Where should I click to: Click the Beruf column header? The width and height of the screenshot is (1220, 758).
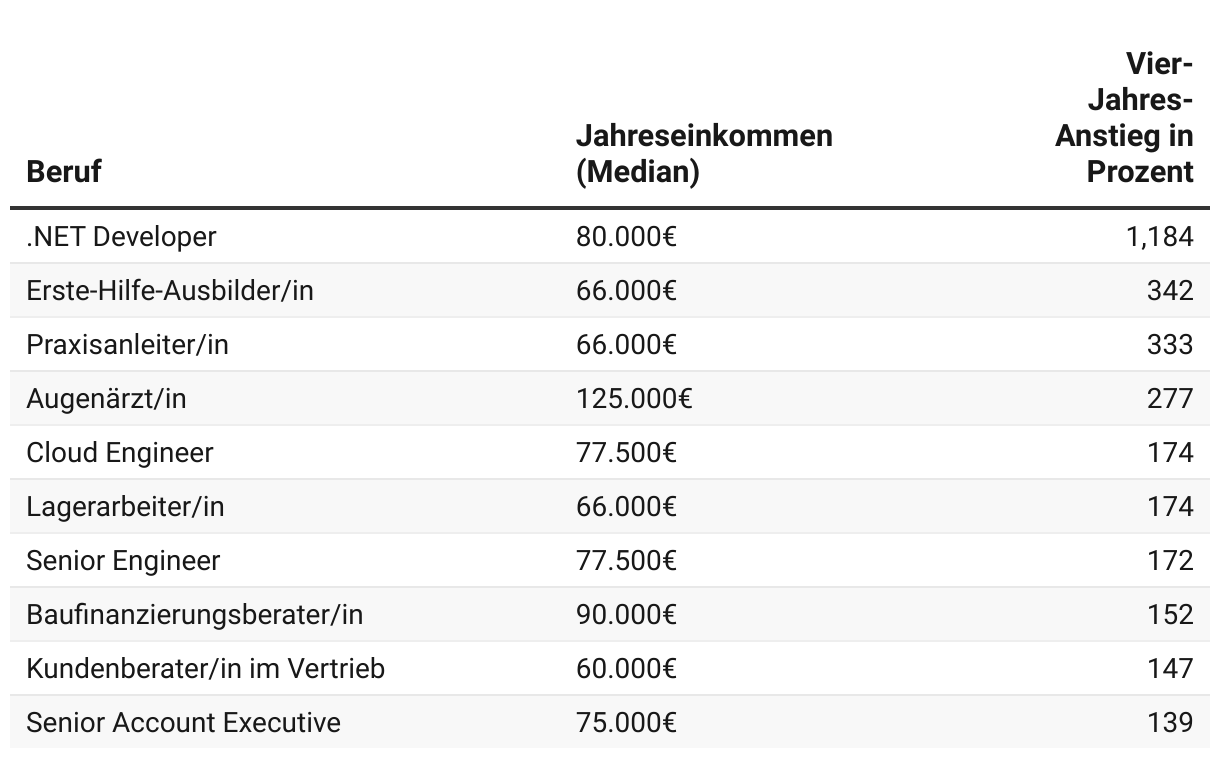[64, 171]
